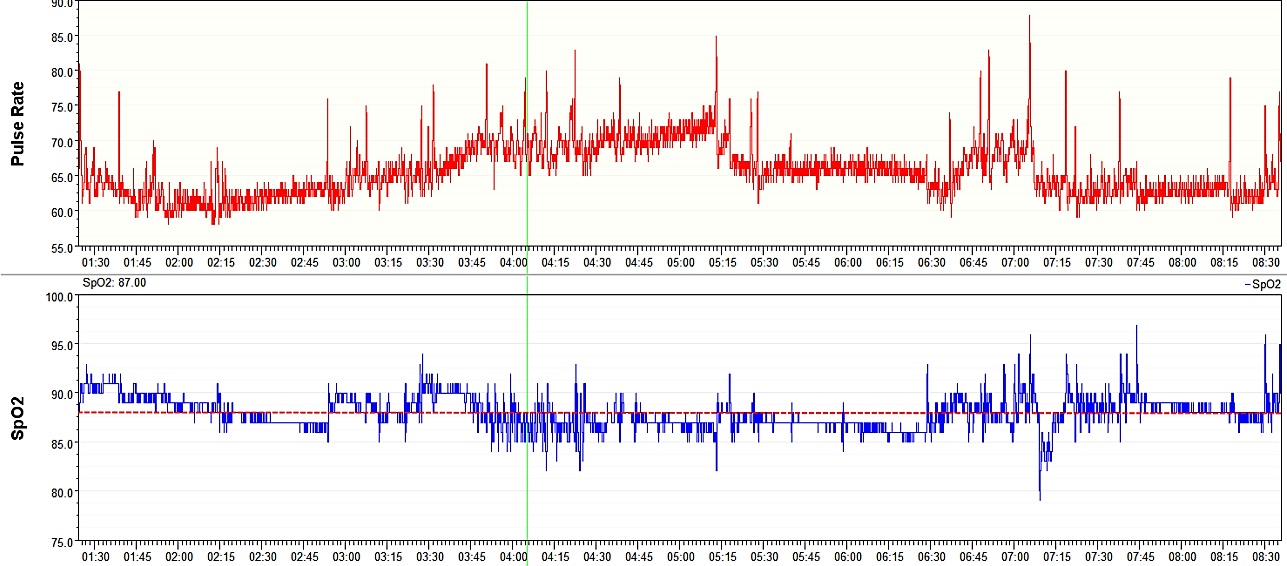
Task: Click the 55.0 value on Pulse Rate axis
Action: click(x=61, y=247)
